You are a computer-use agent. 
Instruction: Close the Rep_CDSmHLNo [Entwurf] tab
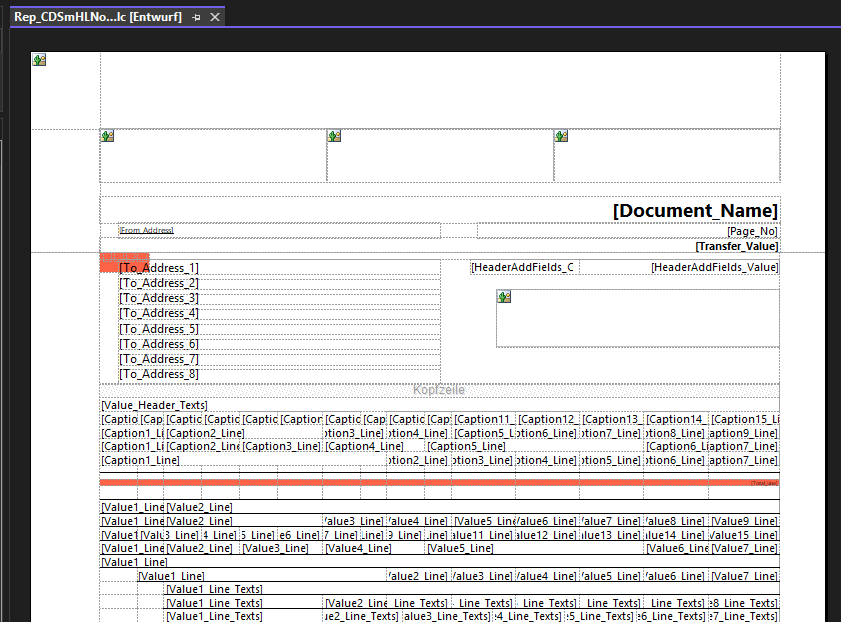coord(215,17)
